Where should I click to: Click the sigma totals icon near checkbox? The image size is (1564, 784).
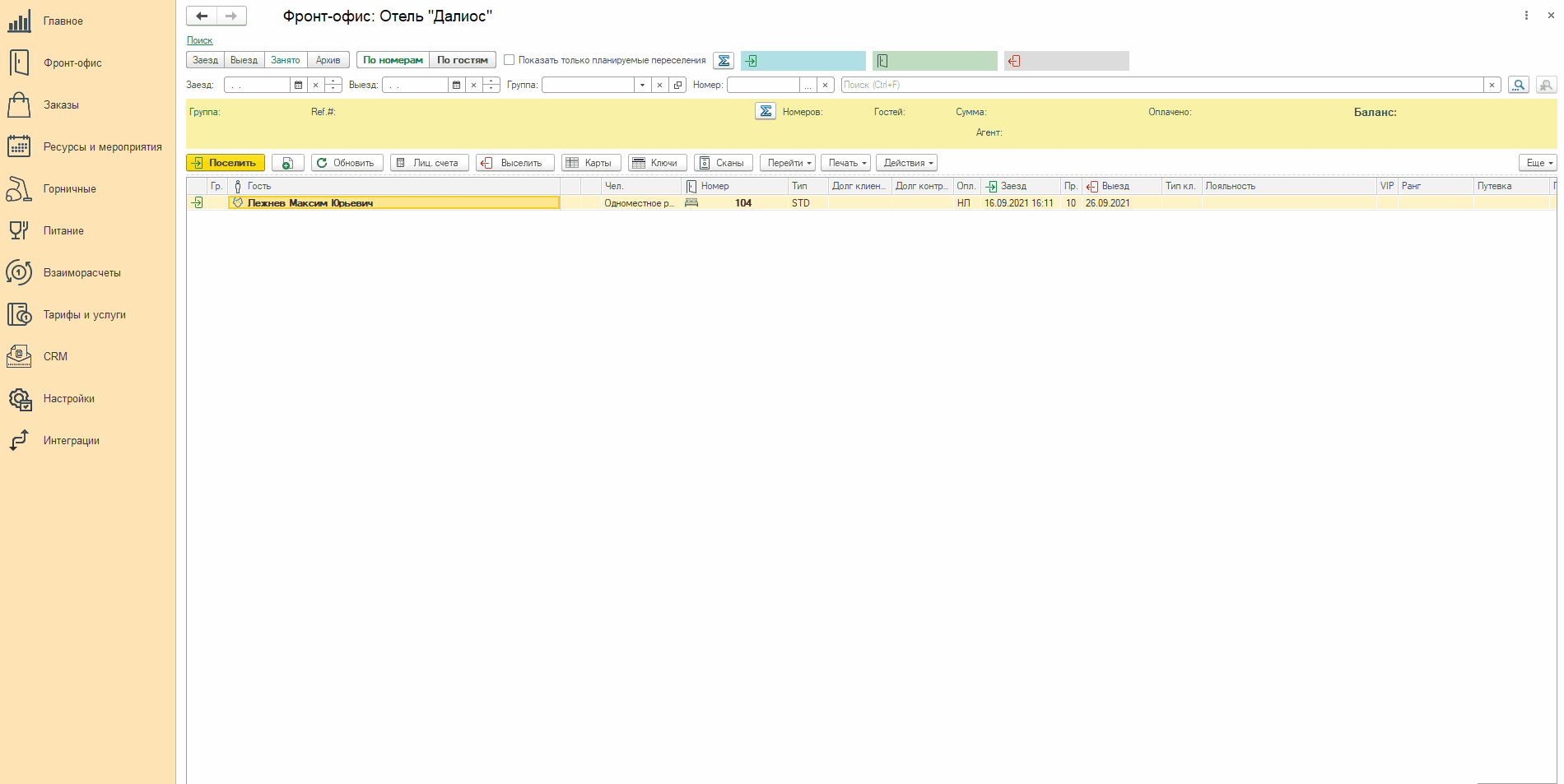pyautogui.click(x=724, y=60)
